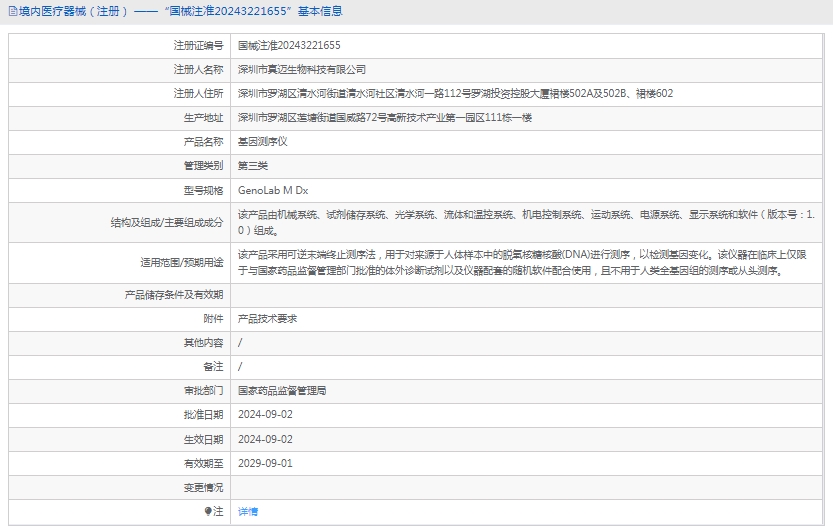
Task: Click the pin icon next to 注
Action: [210, 511]
